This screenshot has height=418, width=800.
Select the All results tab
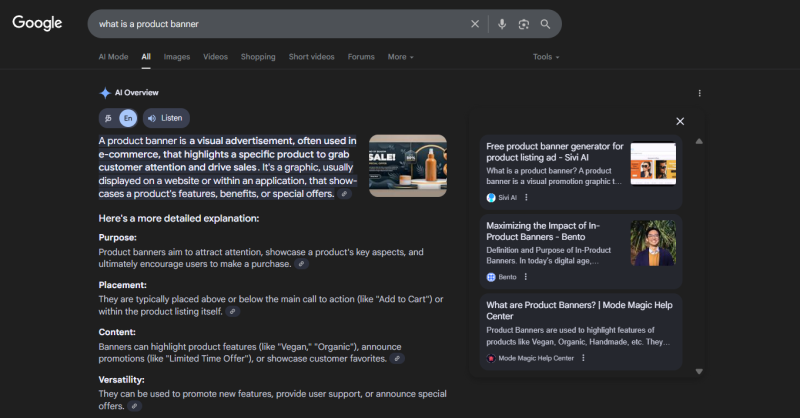(x=146, y=57)
